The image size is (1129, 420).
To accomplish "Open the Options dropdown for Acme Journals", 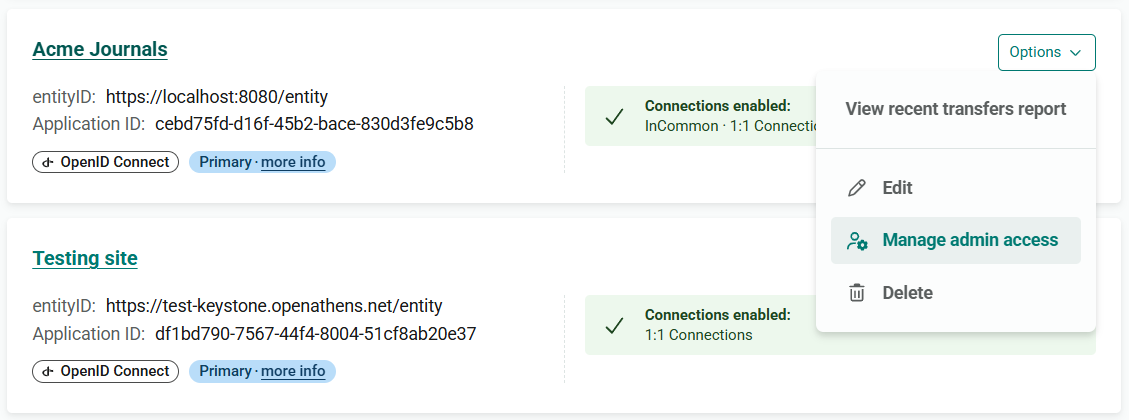I will [1046, 53].
